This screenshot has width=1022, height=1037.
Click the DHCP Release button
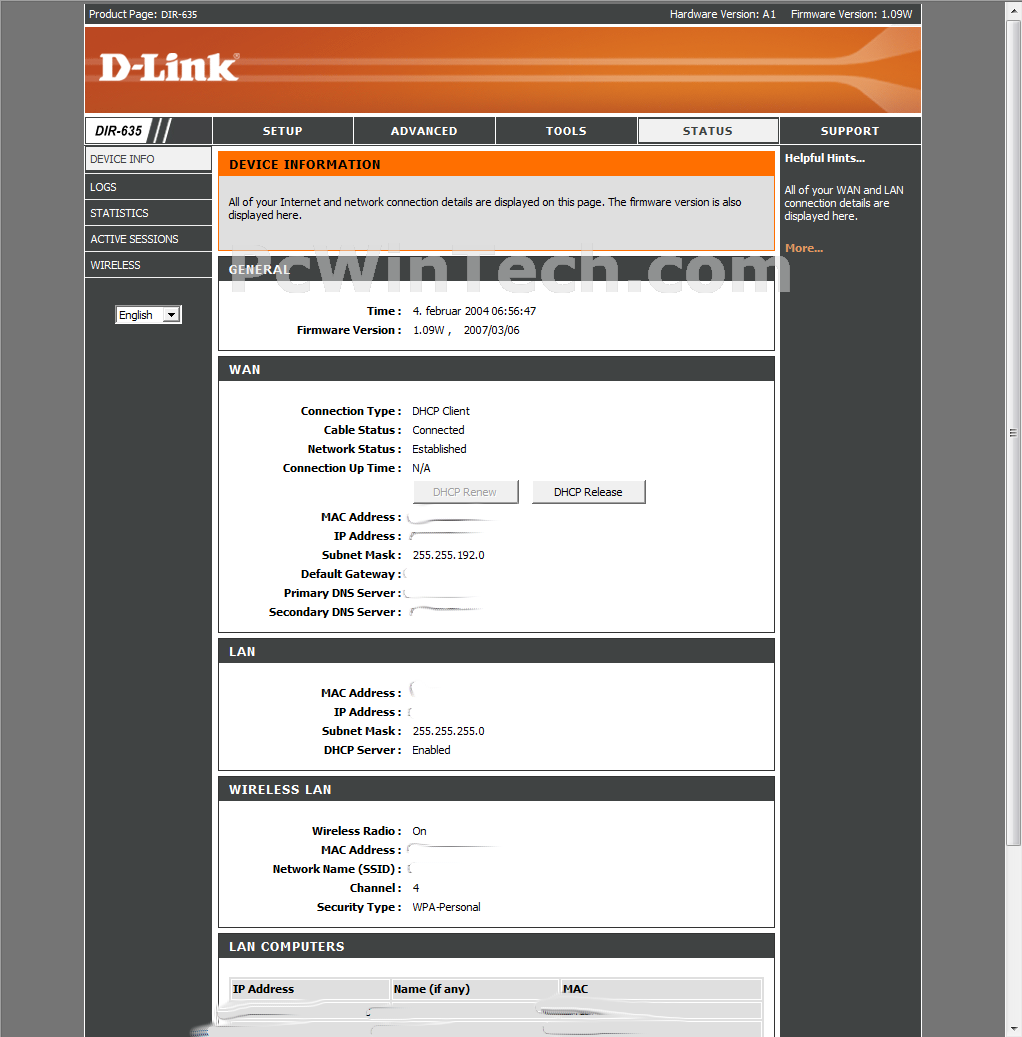point(588,492)
